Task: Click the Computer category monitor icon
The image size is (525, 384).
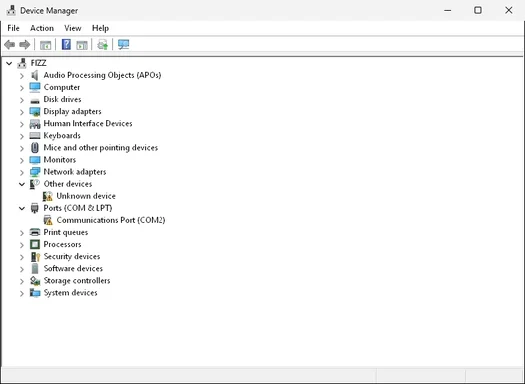Action: 35,87
